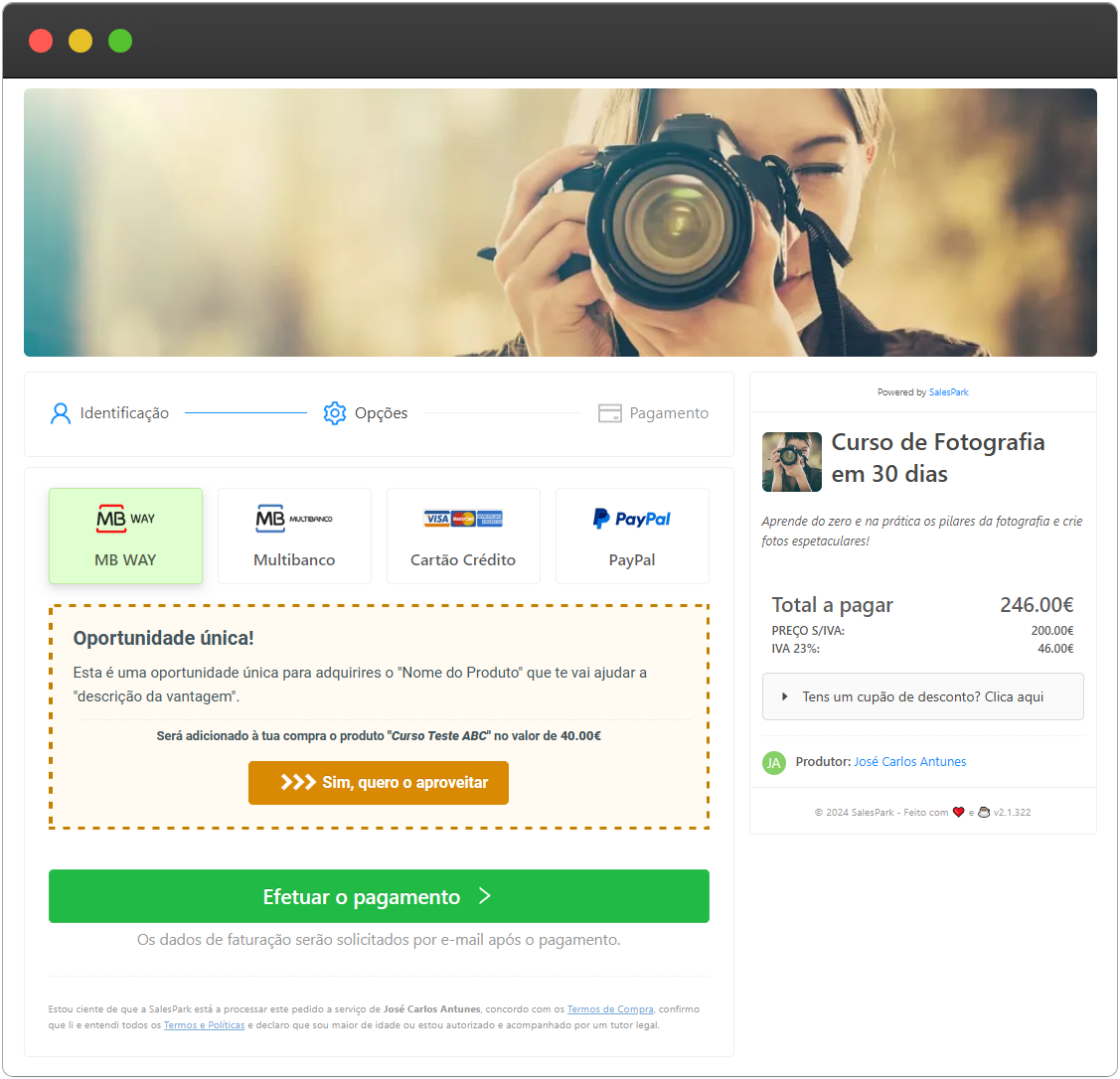
Task: Click the MB WAY logo icon
Action: tap(125, 519)
